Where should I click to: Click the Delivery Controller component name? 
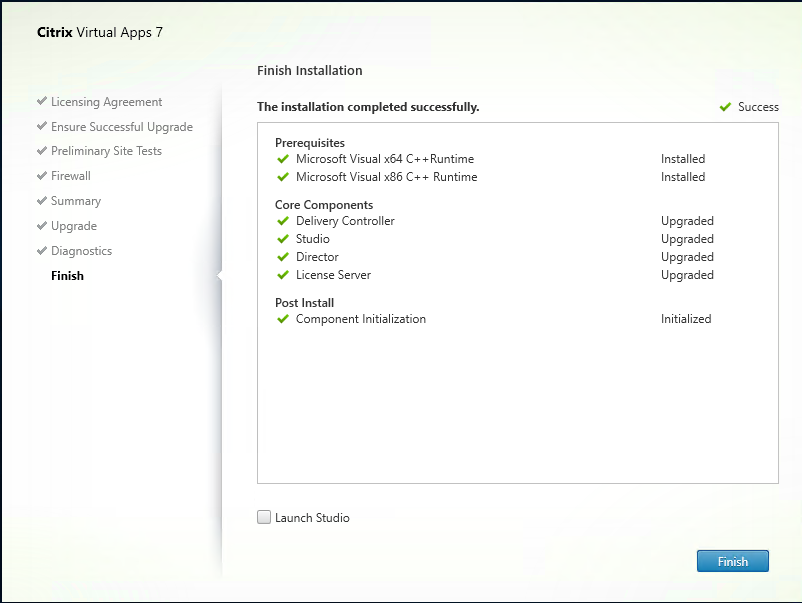point(345,221)
